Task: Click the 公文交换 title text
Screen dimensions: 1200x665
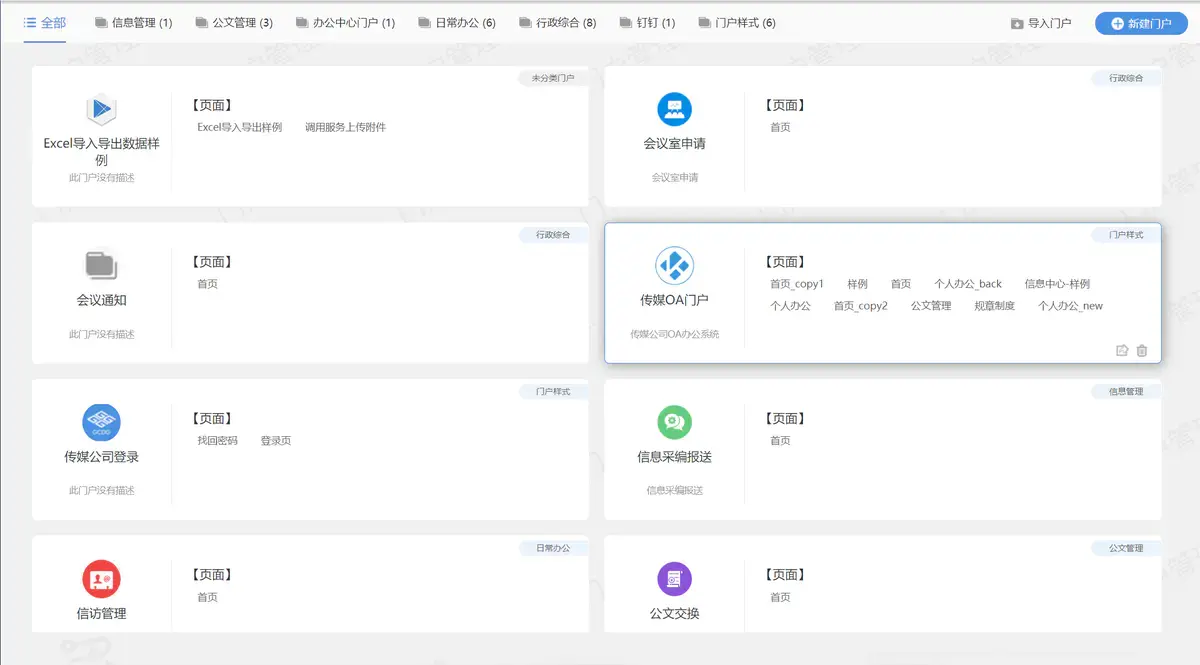Action: tap(674, 613)
